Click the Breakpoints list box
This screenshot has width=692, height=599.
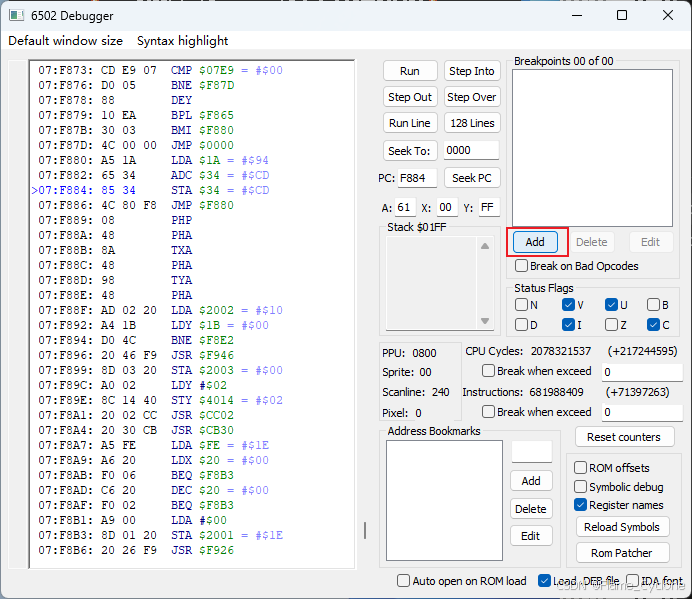[x=593, y=148]
